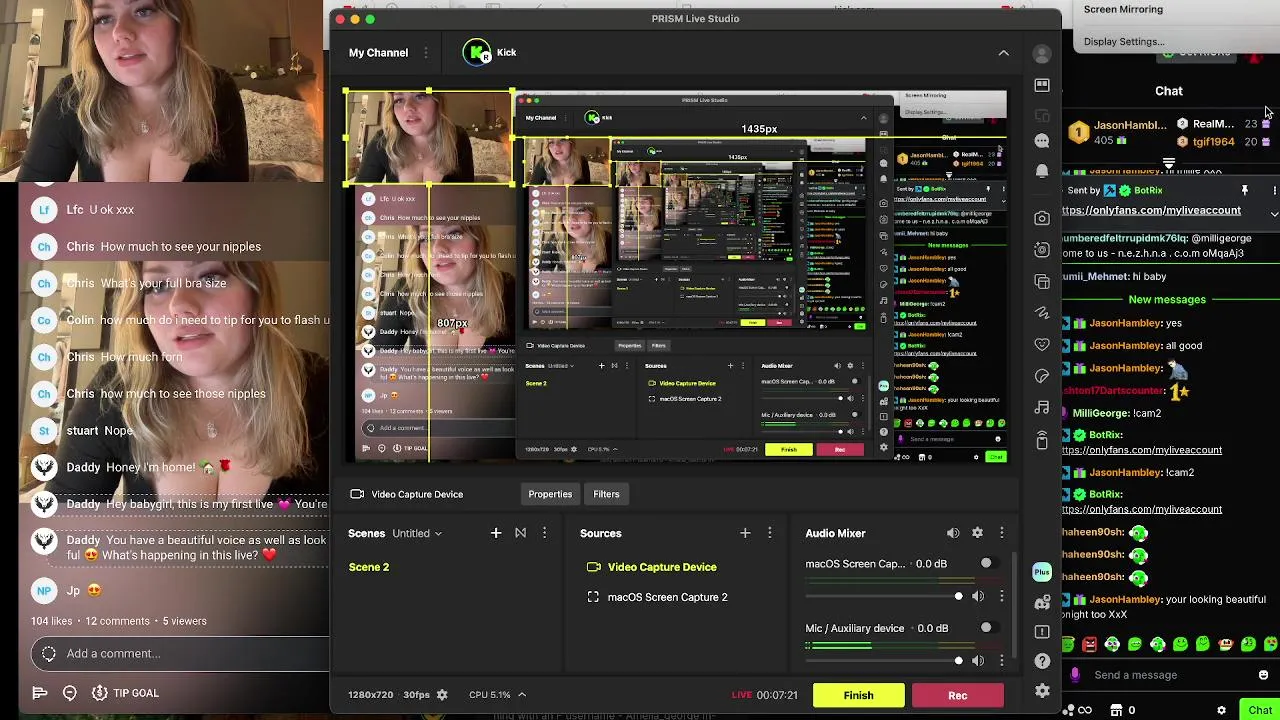Open the Audio Mixer three-dot menu

(x=1001, y=533)
